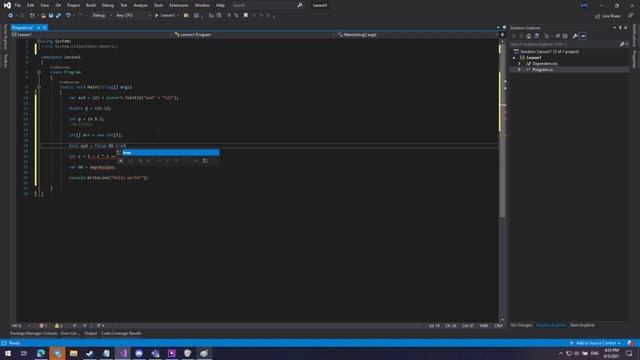Screen dimensions: 640x360
Task: Click the Undo toolbar icon
Action: pos(68,16)
